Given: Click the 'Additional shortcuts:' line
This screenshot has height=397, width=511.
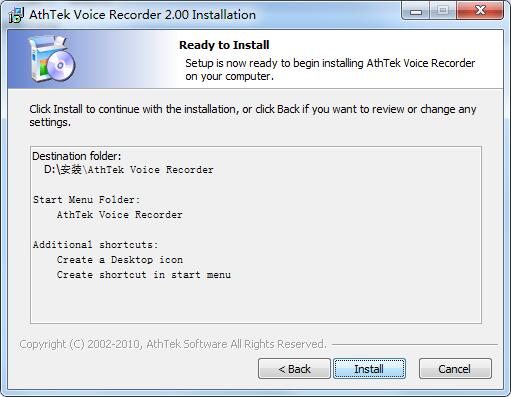Looking at the screenshot, I should pos(96,245).
